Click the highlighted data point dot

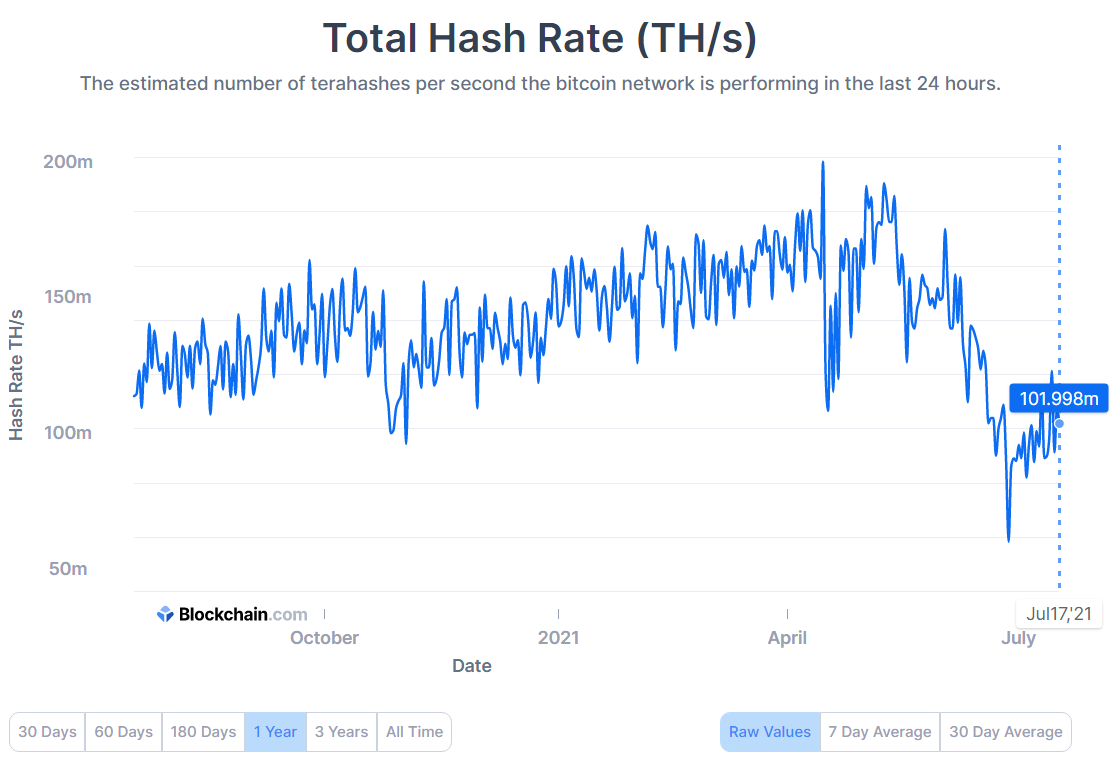(x=1059, y=423)
